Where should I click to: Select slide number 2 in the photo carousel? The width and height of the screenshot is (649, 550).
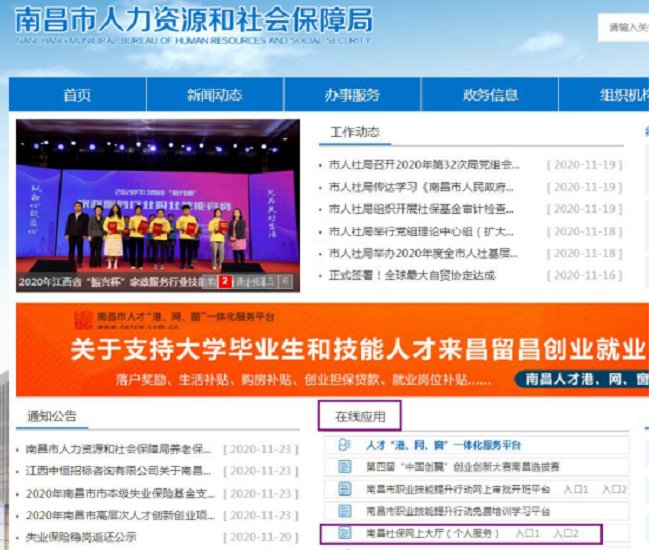pos(226,281)
